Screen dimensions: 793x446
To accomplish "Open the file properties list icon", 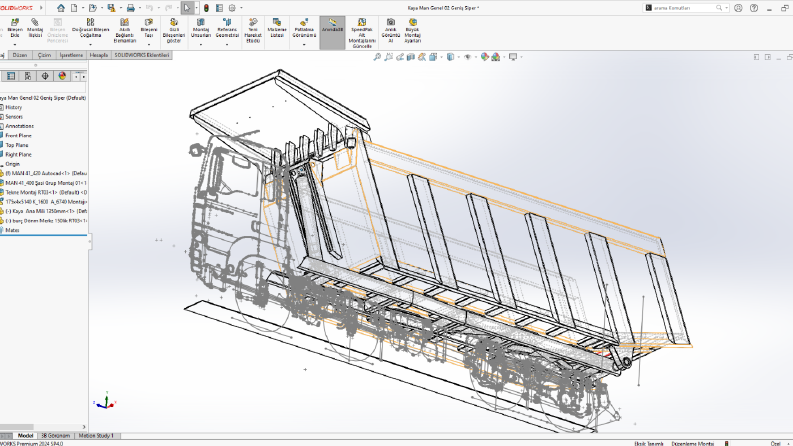I will tap(219, 8).
